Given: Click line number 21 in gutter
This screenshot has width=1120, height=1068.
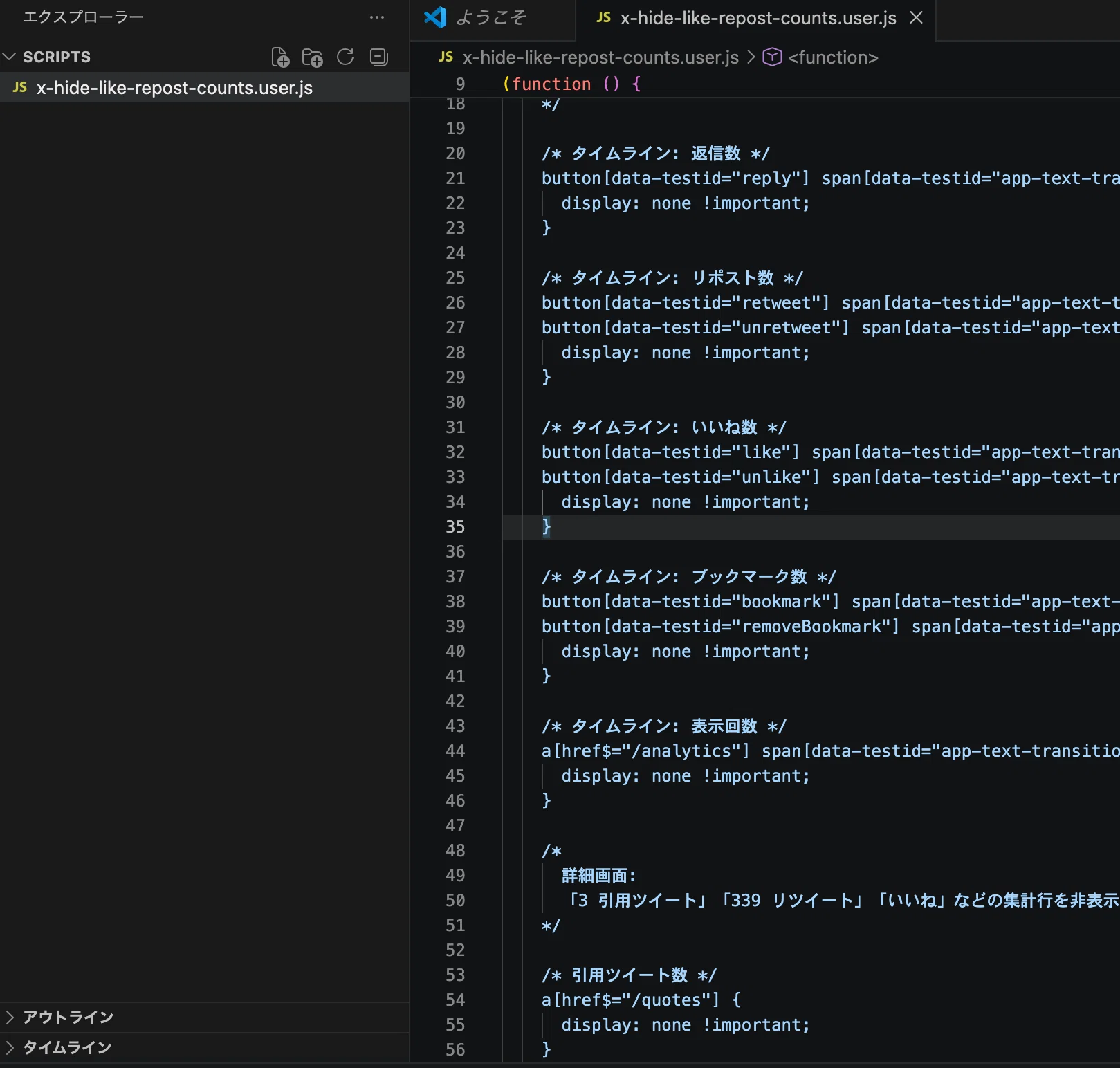Looking at the screenshot, I should tap(455, 178).
